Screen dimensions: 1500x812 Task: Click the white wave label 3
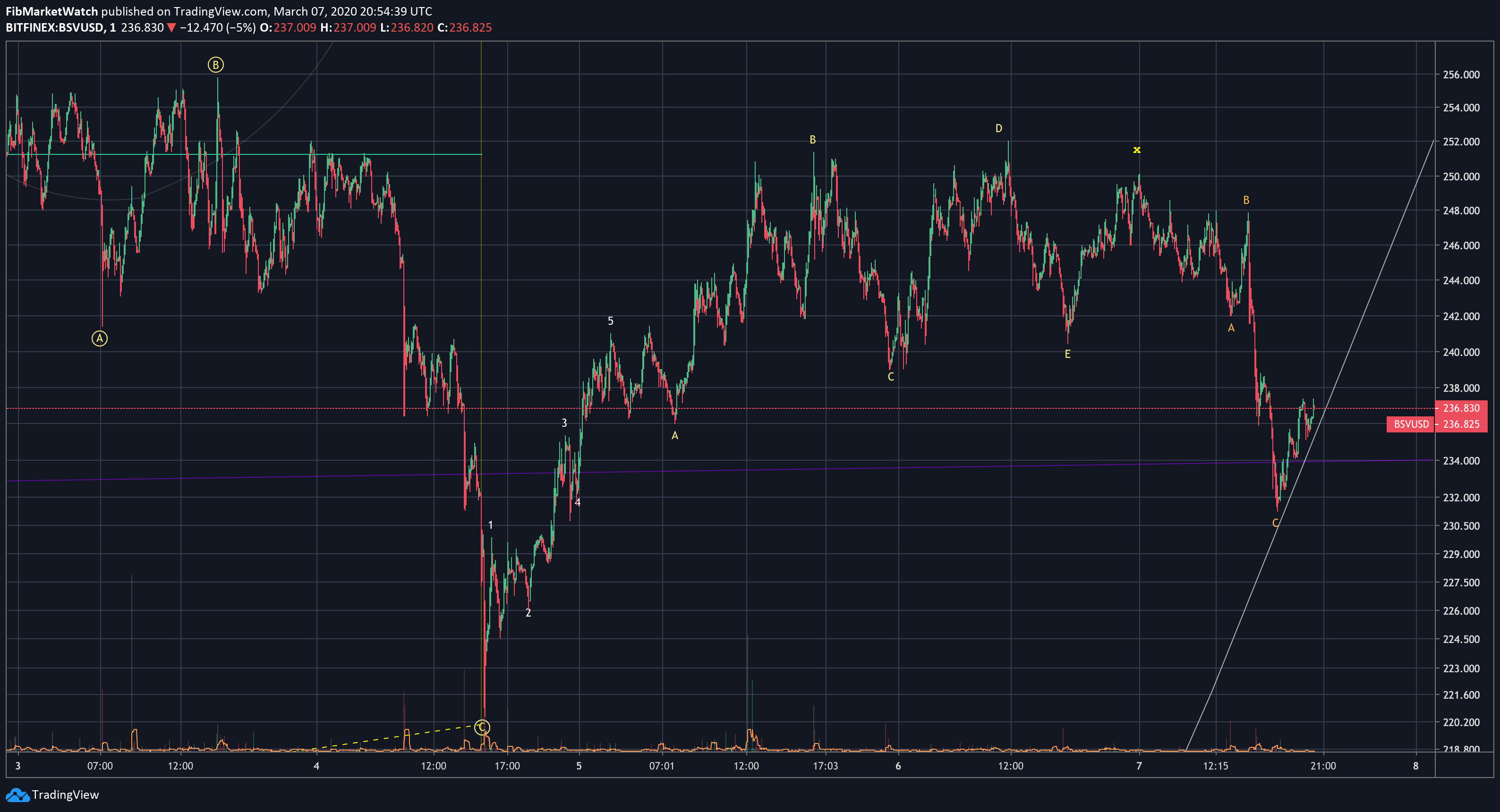click(x=563, y=423)
